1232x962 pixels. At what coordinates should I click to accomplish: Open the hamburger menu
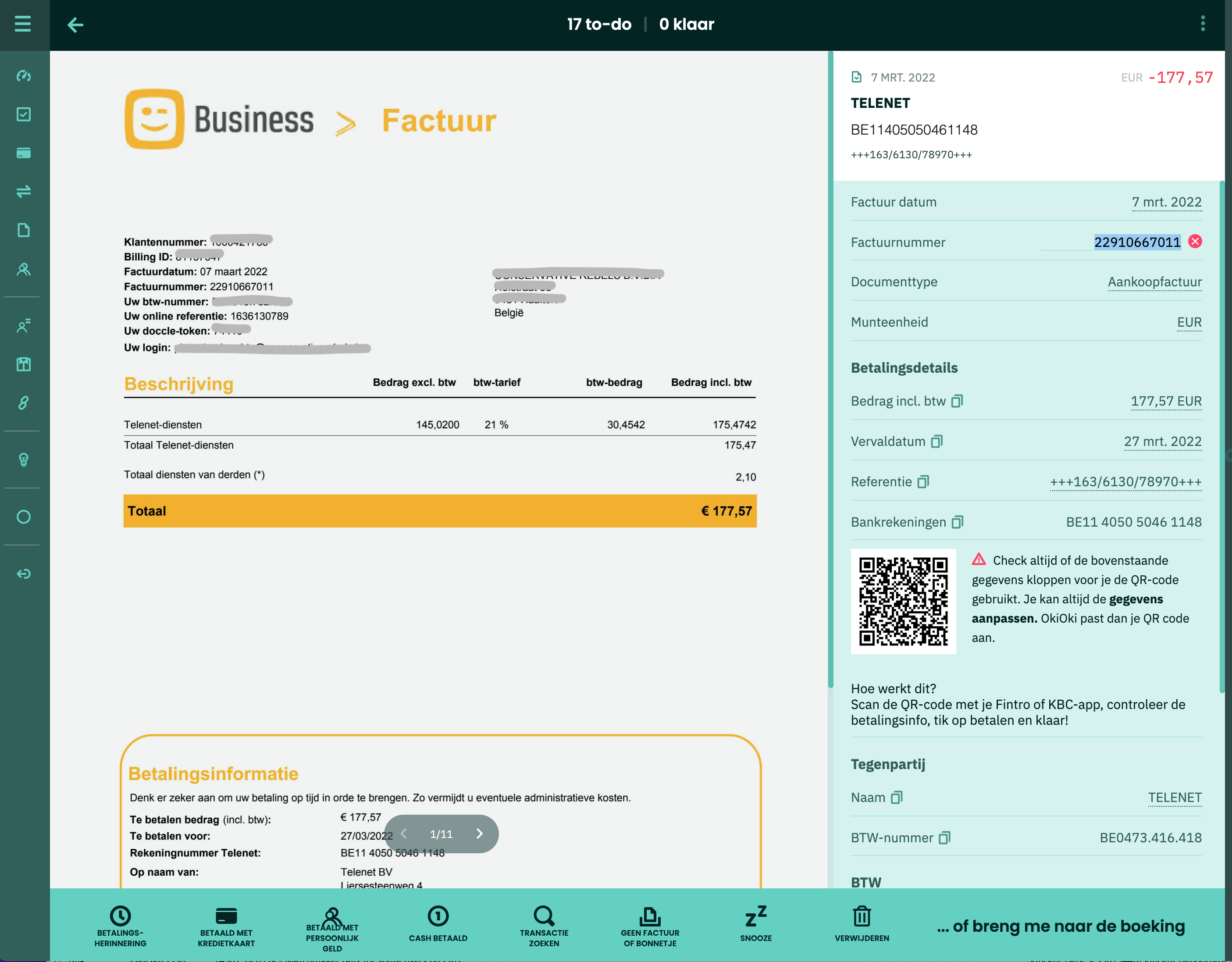tap(22, 24)
